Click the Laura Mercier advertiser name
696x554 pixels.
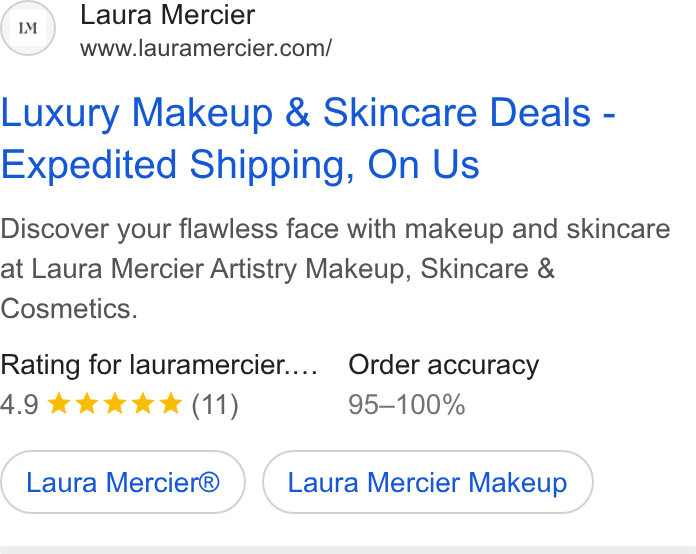168,15
